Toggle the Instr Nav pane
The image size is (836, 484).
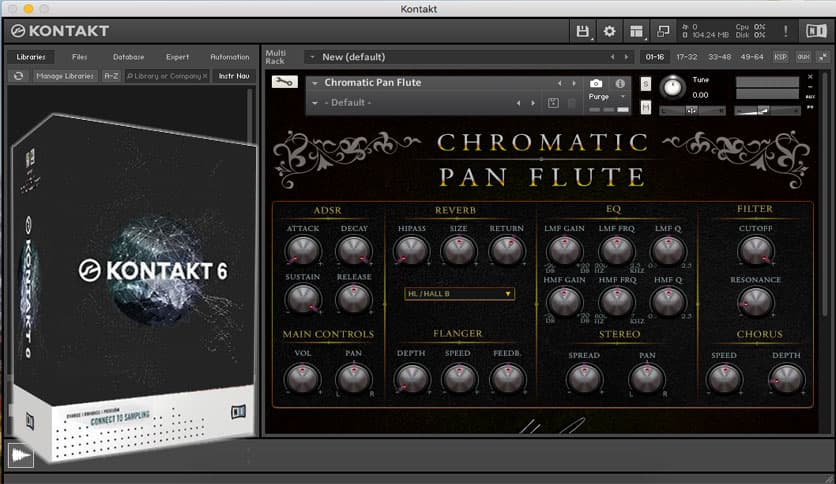pyautogui.click(x=234, y=76)
